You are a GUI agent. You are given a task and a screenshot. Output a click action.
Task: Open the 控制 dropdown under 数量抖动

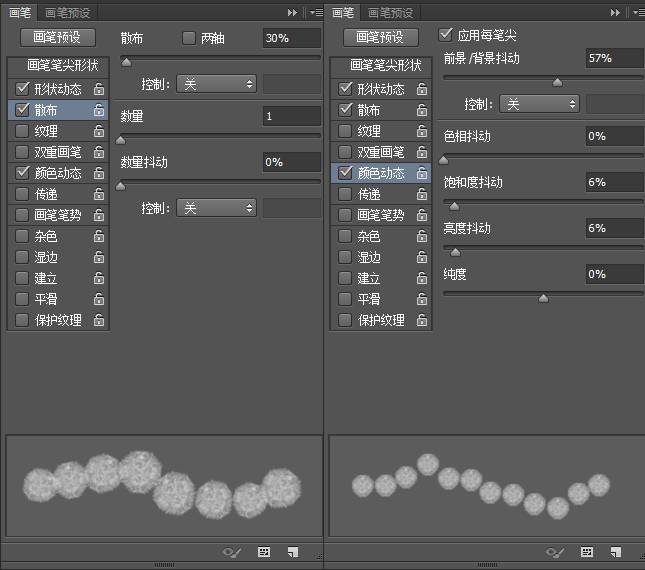tap(216, 208)
